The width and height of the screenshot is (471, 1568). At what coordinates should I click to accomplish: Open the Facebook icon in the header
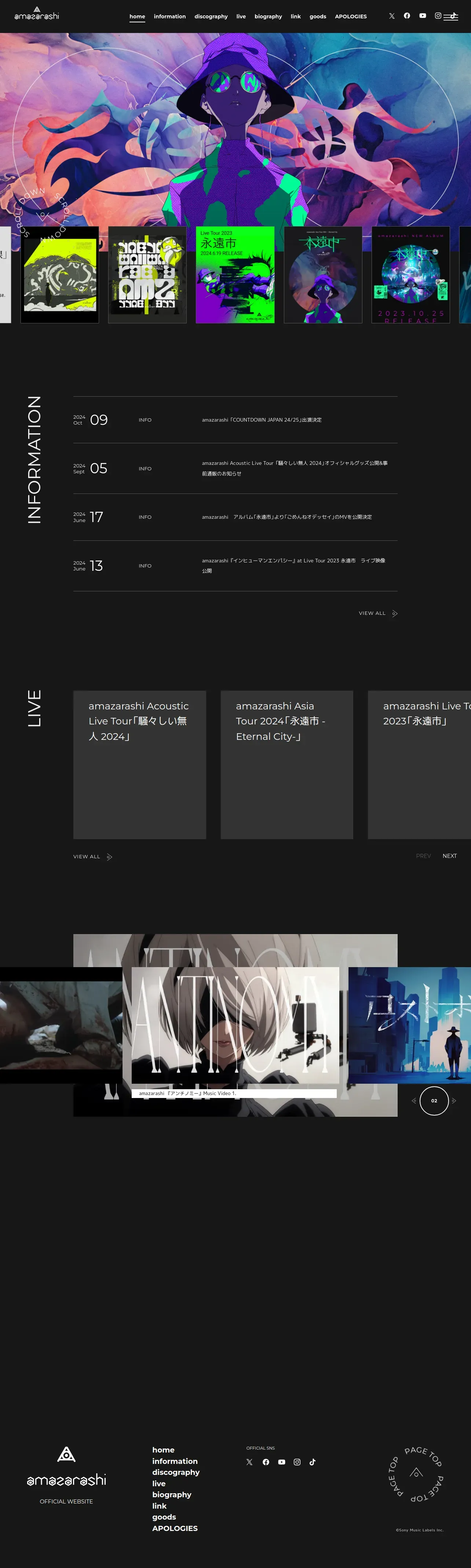(x=407, y=16)
